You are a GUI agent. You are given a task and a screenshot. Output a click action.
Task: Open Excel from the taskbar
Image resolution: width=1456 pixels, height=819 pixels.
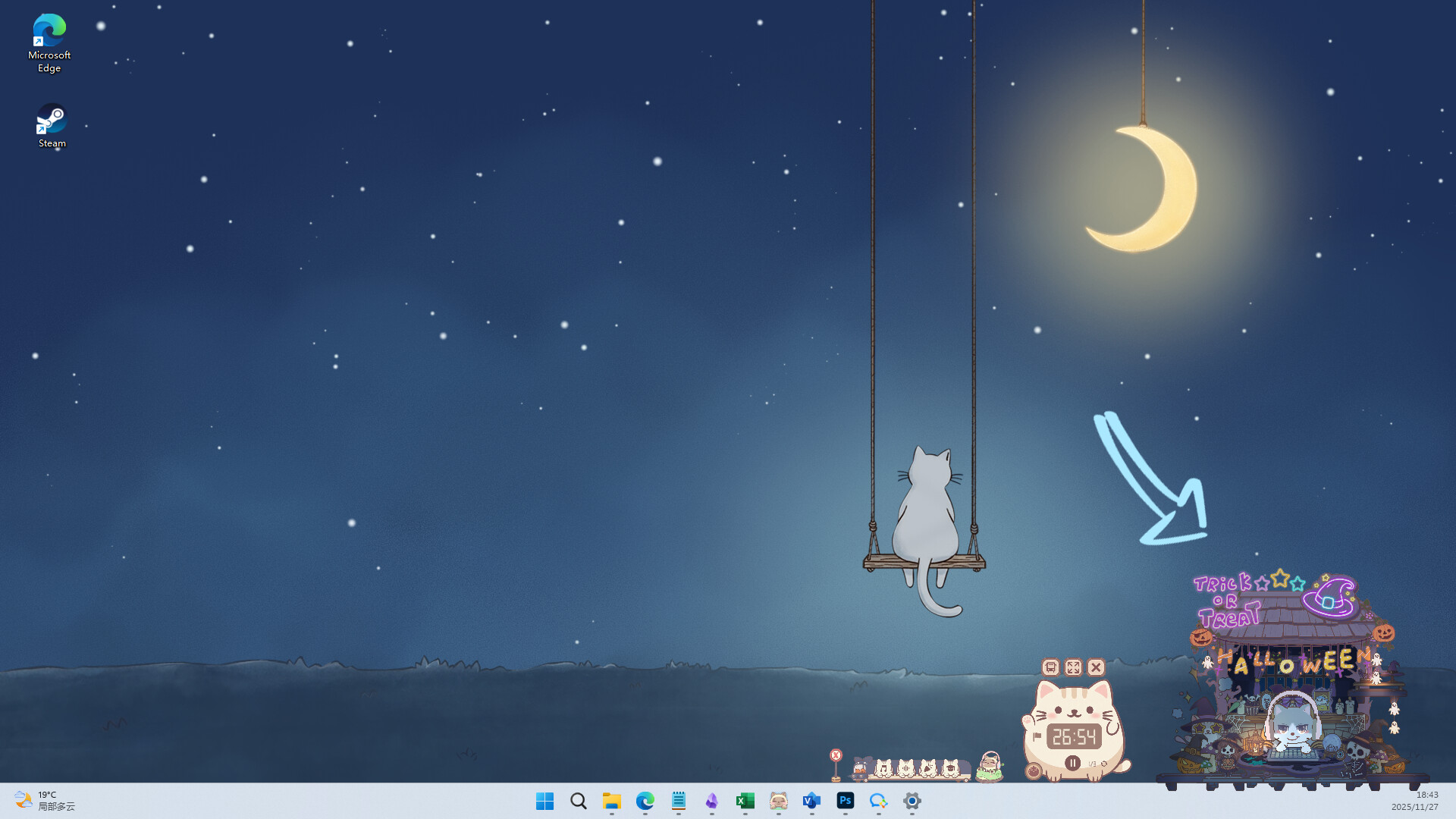click(745, 802)
